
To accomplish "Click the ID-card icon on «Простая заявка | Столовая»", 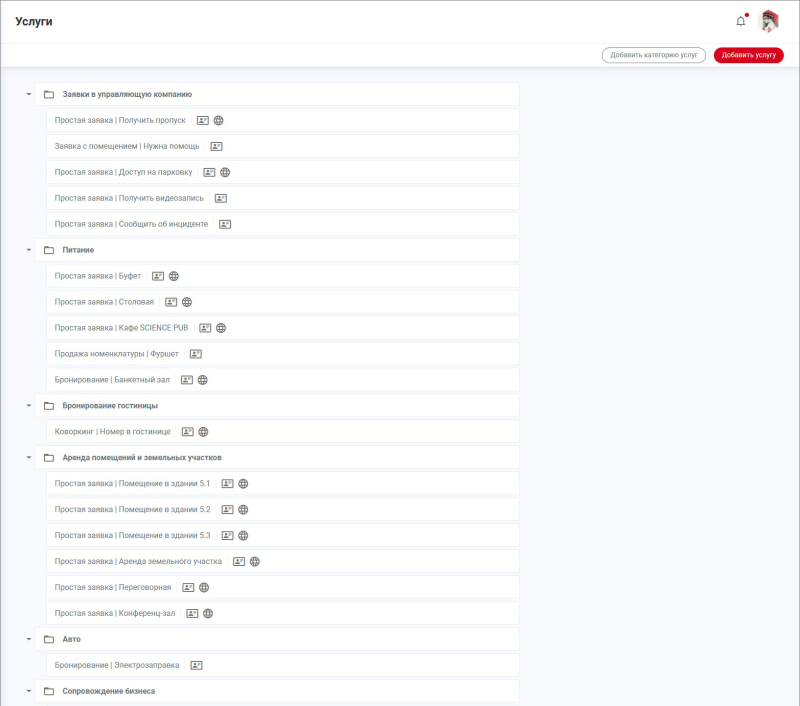I will pyautogui.click(x=170, y=301).
